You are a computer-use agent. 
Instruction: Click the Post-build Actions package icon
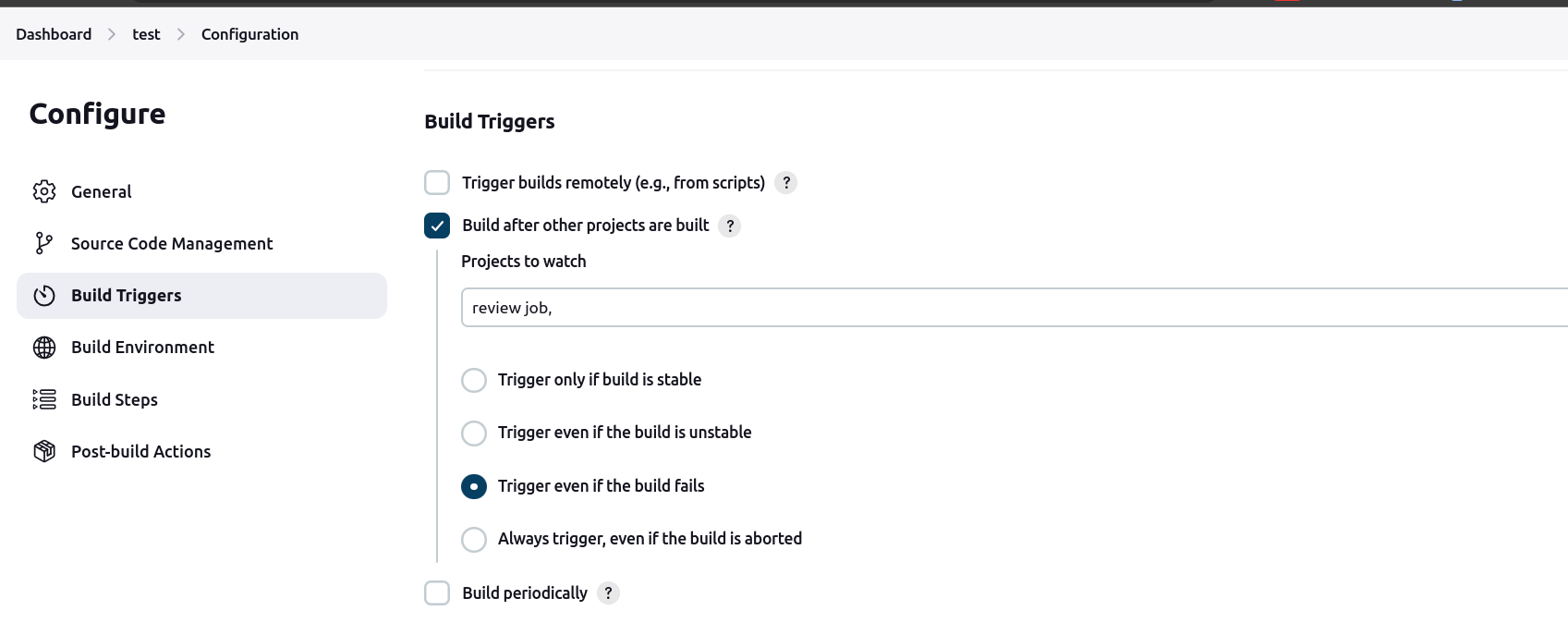43,451
